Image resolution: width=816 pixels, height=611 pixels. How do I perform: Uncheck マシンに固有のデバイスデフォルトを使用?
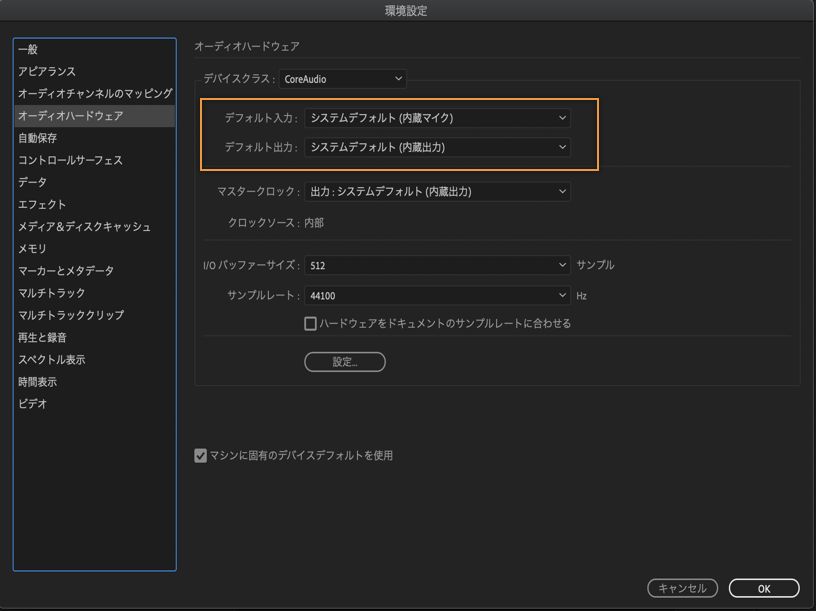coord(201,456)
